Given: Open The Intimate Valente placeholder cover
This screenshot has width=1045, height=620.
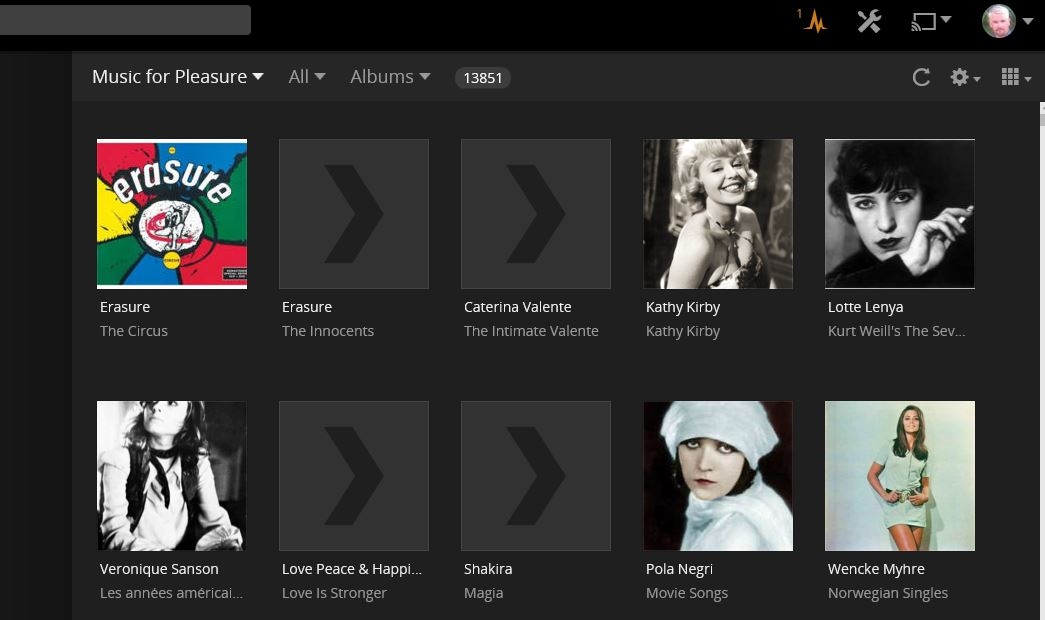Looking at the screenshot, I should click(536, 214).
